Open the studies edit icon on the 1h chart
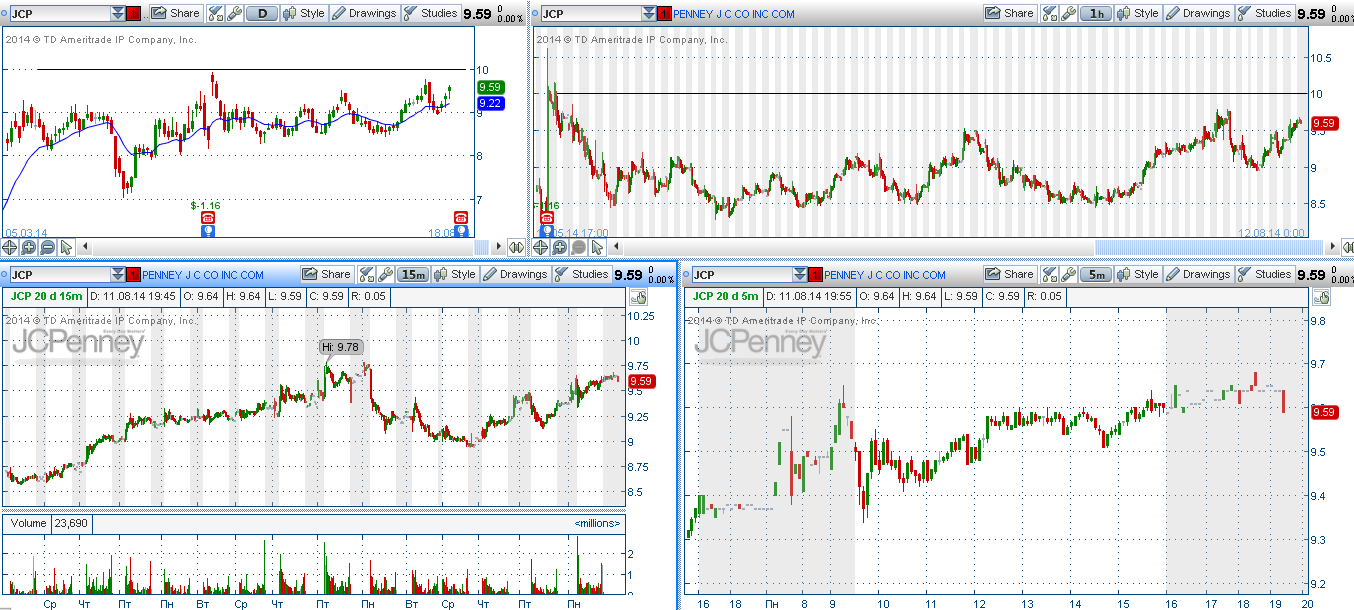Screen dimensions: 1354x610 pyautogui.click(x=1049, y=14)
